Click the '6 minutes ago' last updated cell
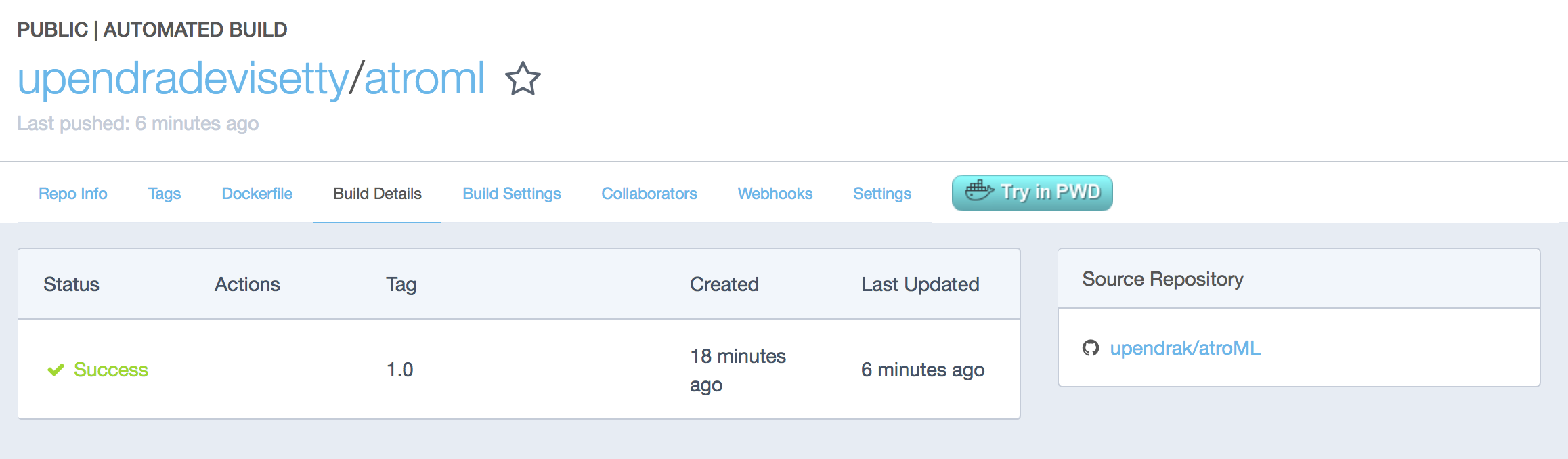 (x=923, y=370)
